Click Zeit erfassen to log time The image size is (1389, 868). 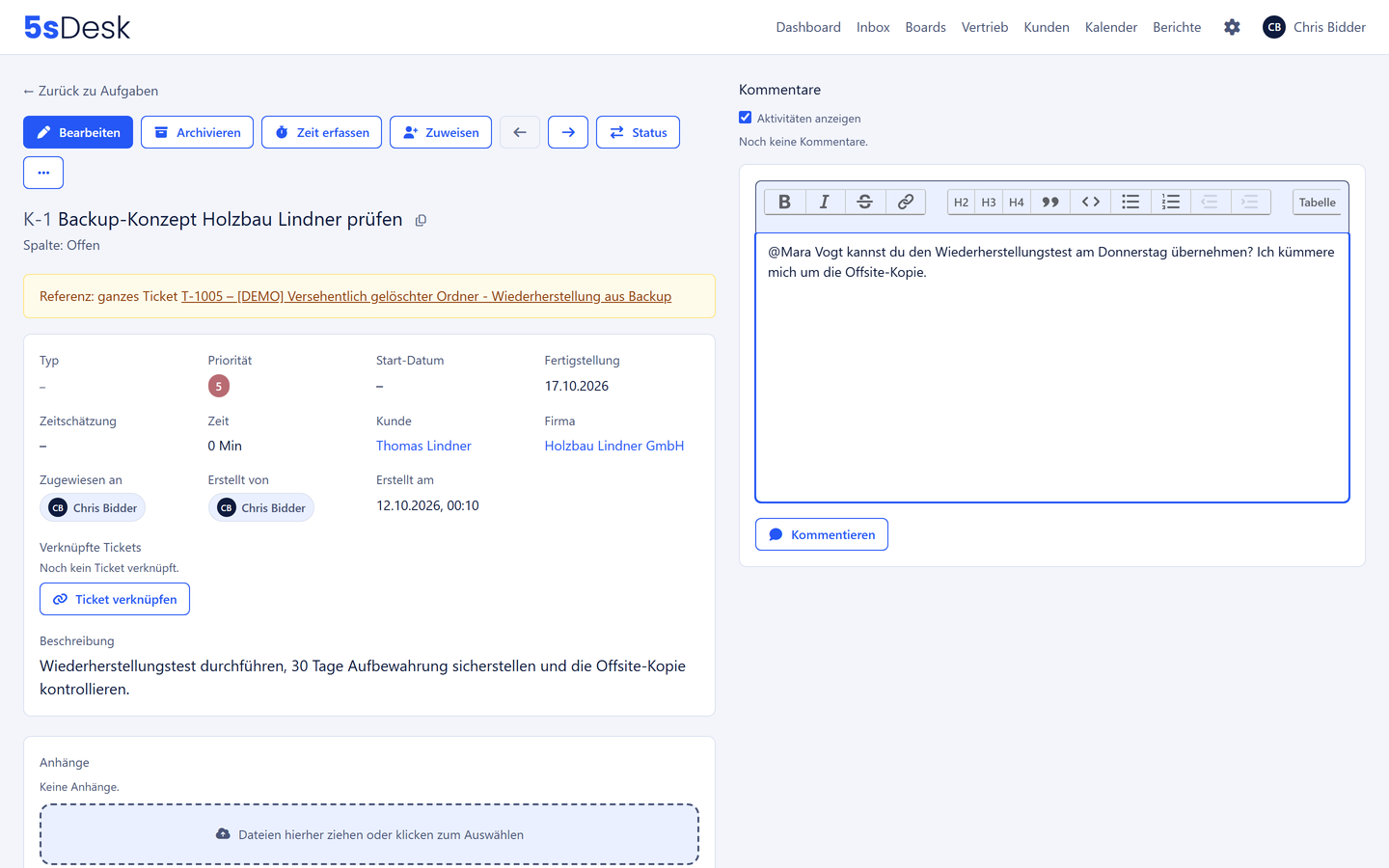[321, 132]
